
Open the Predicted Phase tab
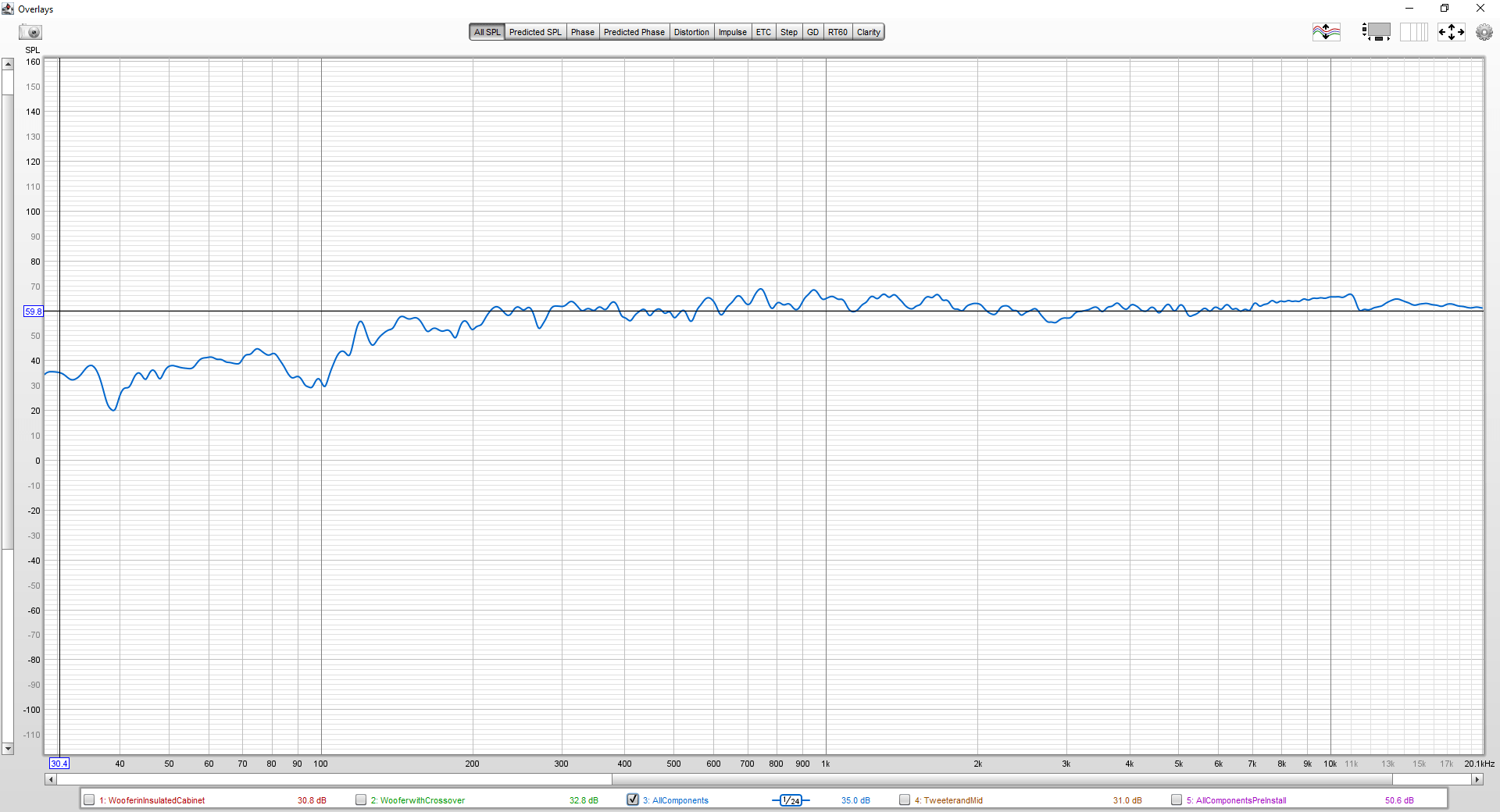point(634,32)
